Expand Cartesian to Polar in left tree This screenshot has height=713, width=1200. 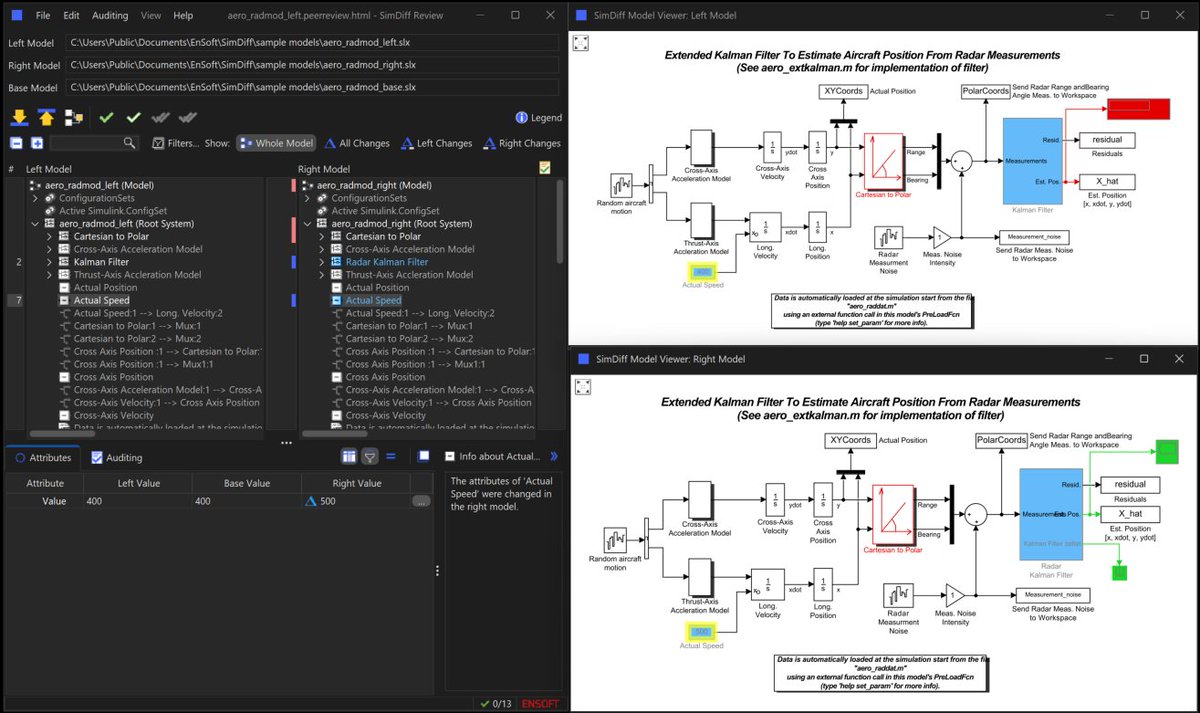coord(49,236)
